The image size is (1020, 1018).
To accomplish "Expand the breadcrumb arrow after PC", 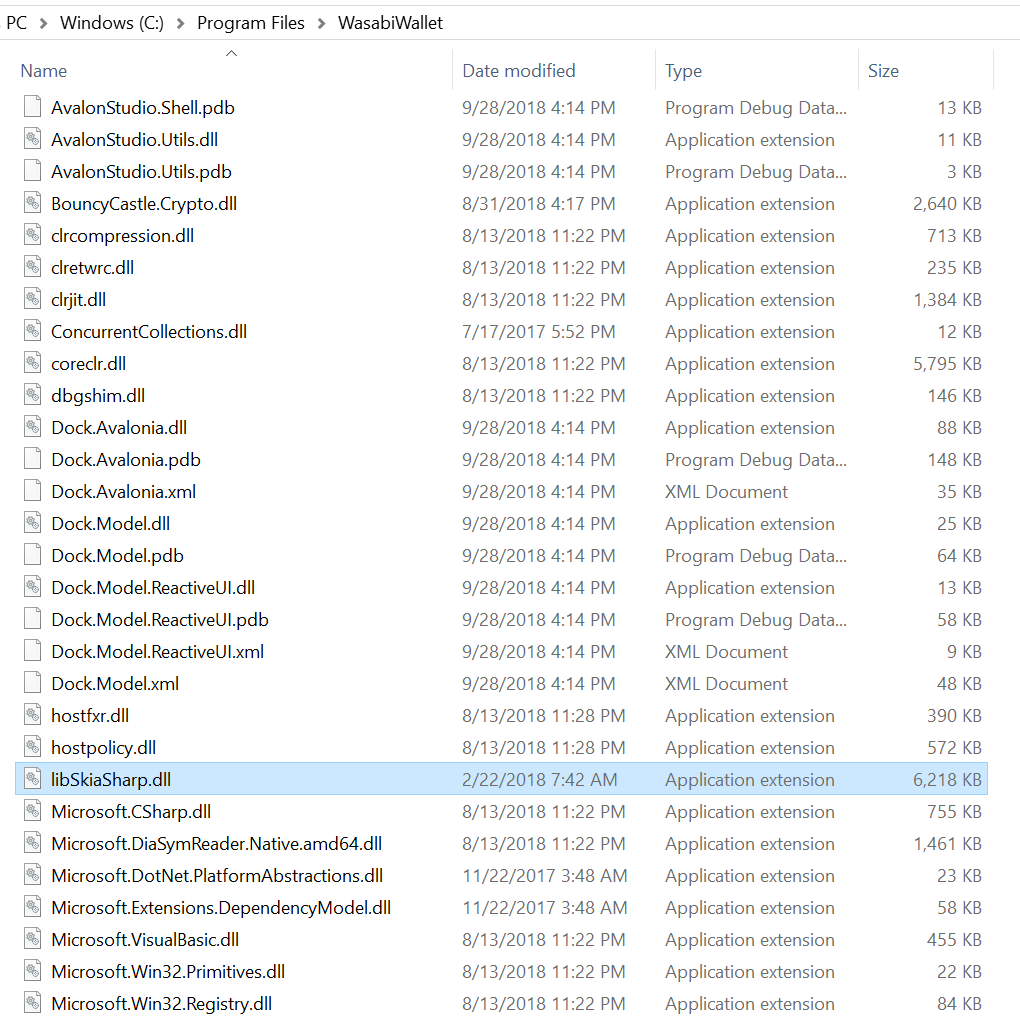I will tap(44, 23).
